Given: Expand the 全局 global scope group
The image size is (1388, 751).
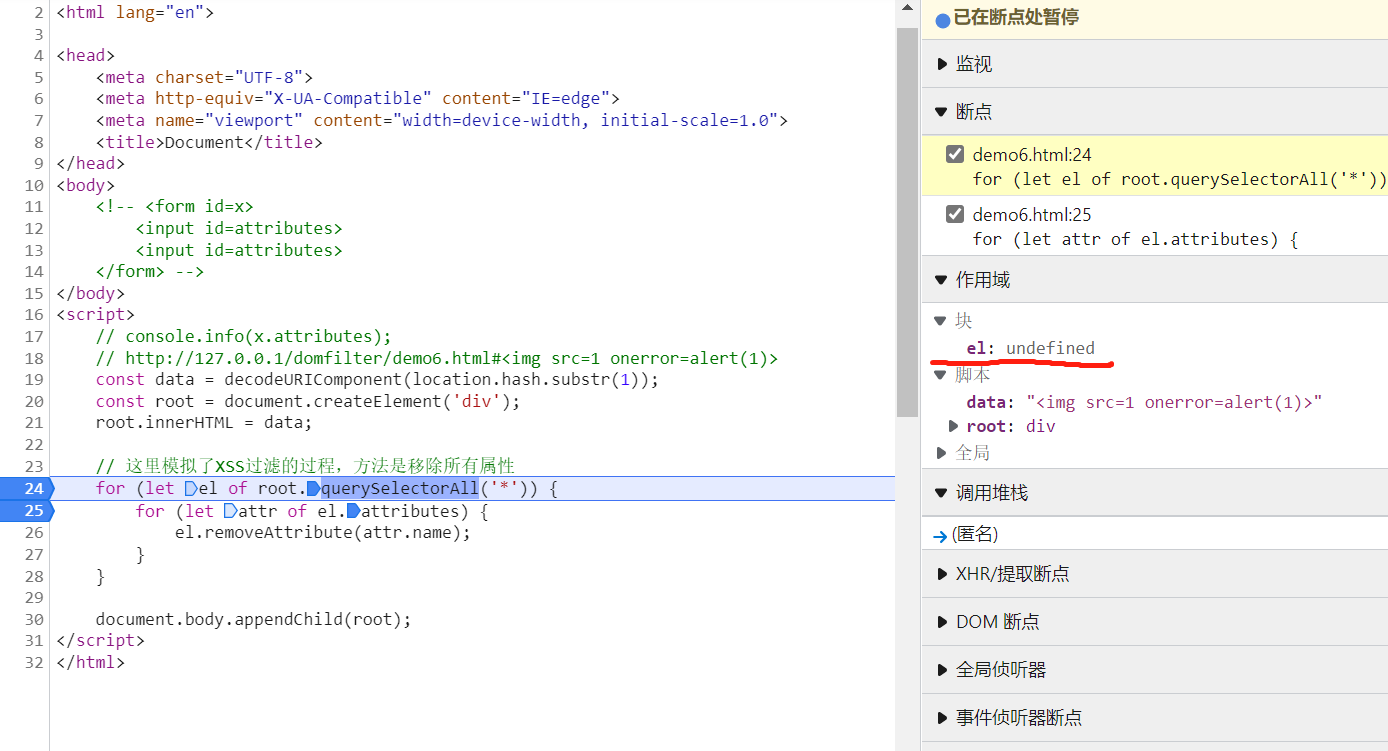Looking at the screenshot, I should pos(940,453).
